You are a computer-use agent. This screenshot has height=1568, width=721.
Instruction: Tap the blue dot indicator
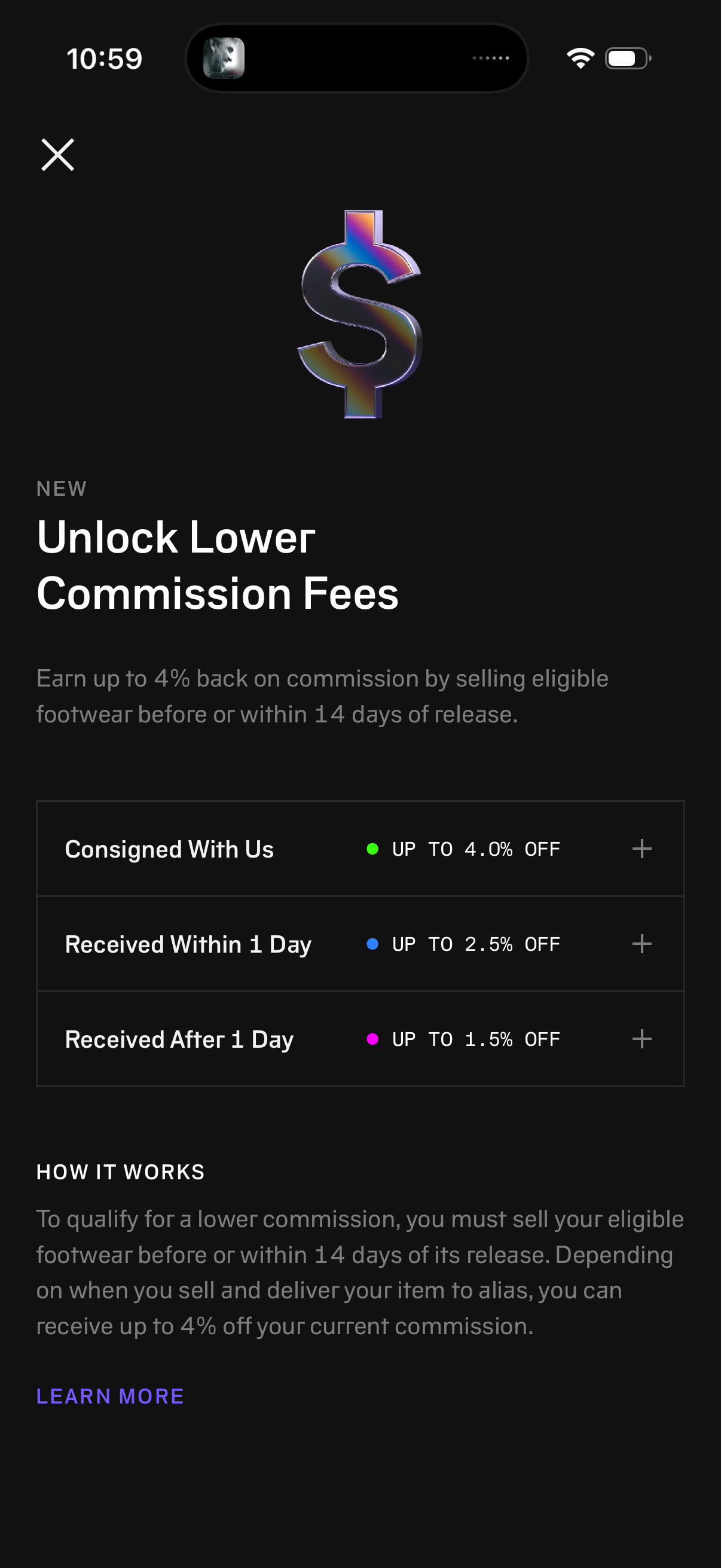click(372, 944)
